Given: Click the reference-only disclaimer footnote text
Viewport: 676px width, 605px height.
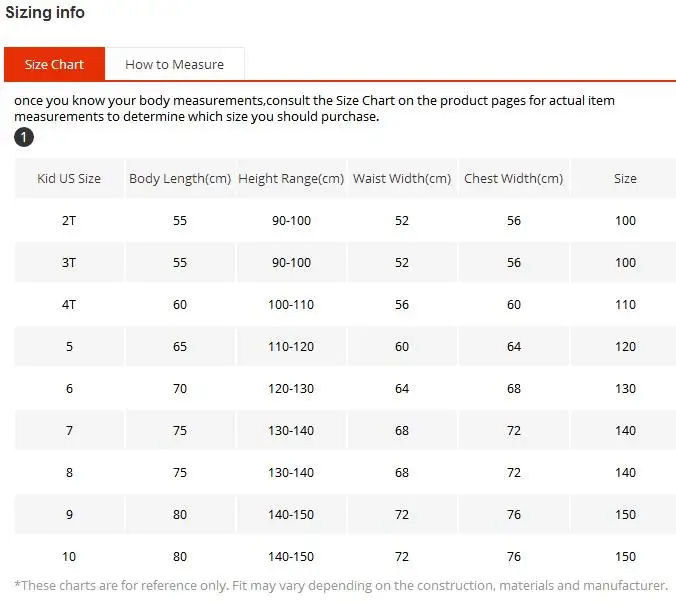Looking at the screenshot, I should click(341, 585).
